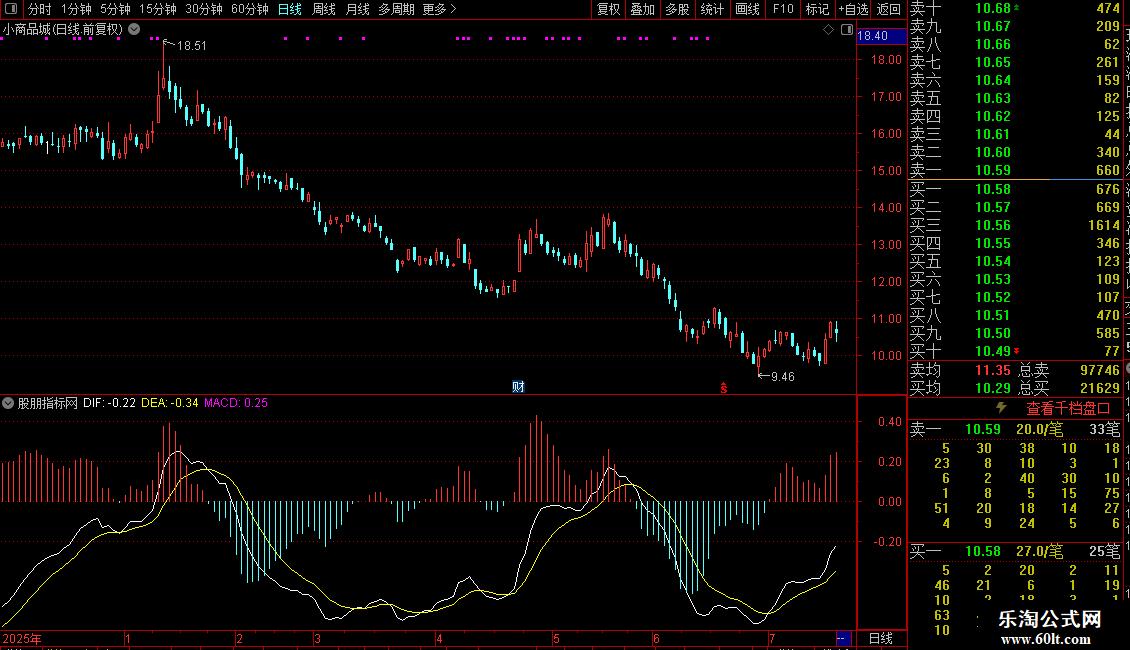Click the panel layout icon above price axis
This screenshot has height=650, width=1130.
(x=847, y=30)
